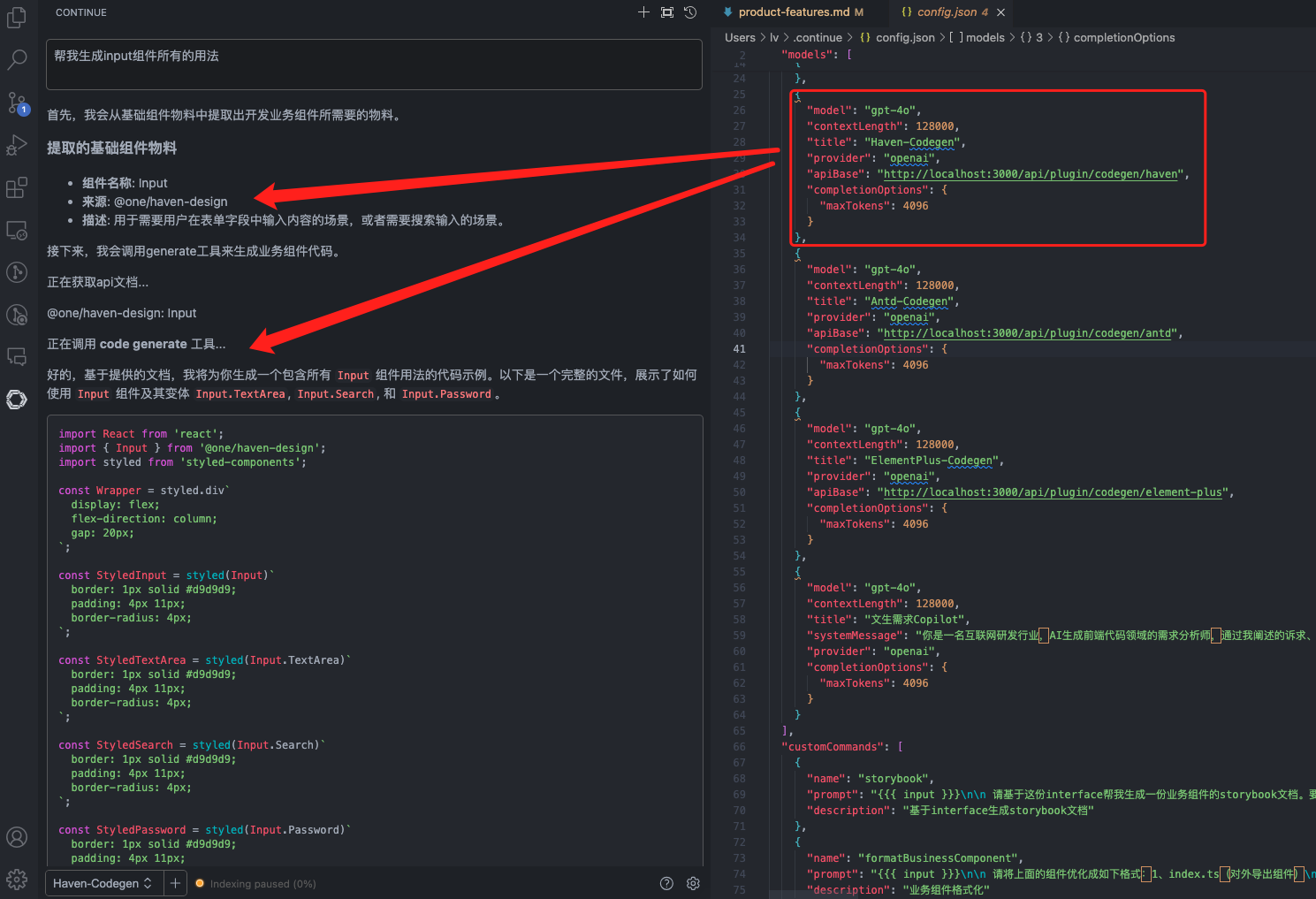Open Source Control with one pending change
1316x899 pixels.
click(x=17, y=103)
